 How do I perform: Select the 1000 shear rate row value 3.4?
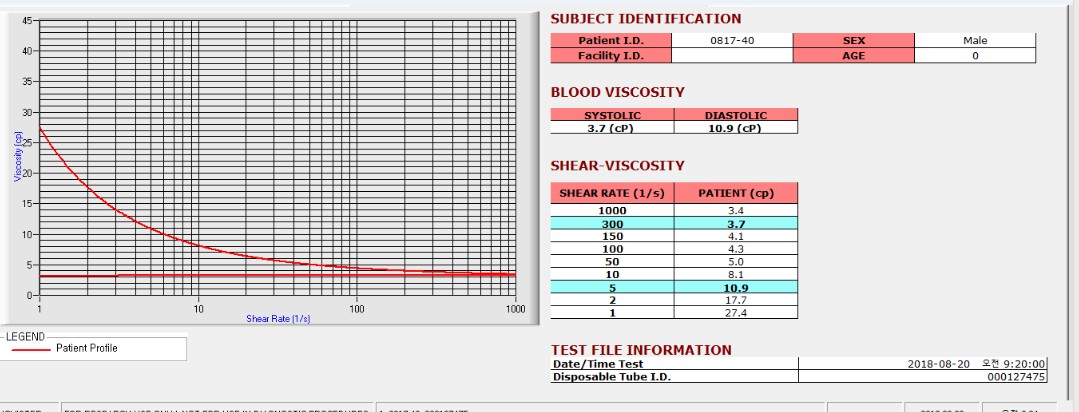(736, 210)
